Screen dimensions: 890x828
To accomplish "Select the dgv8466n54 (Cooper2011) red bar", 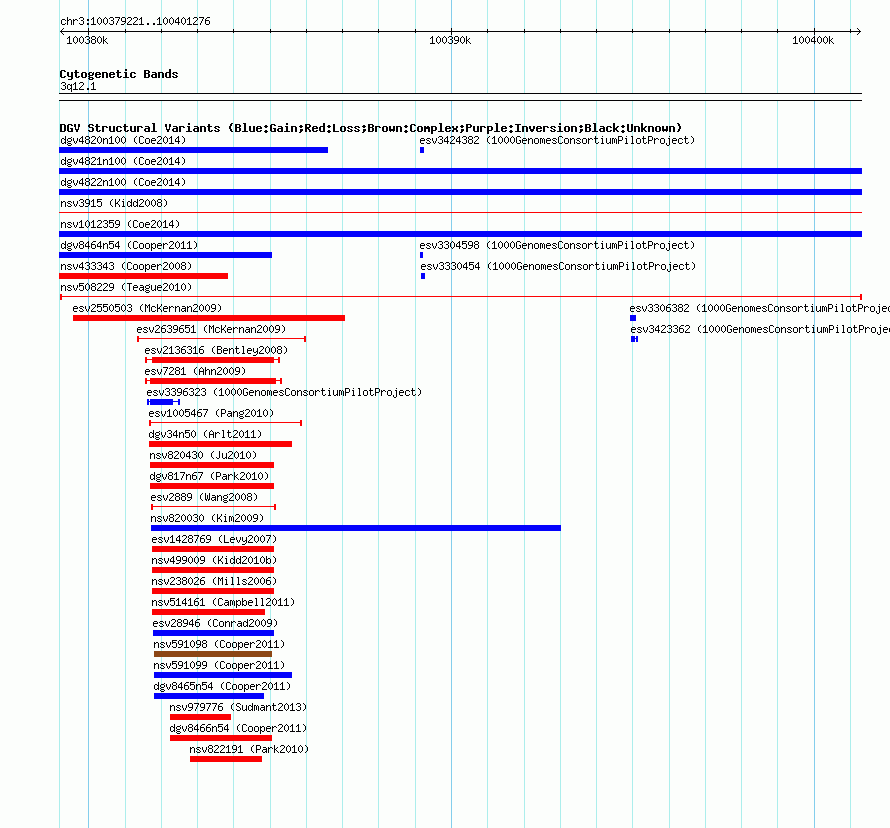I will [x=221, y=738].
